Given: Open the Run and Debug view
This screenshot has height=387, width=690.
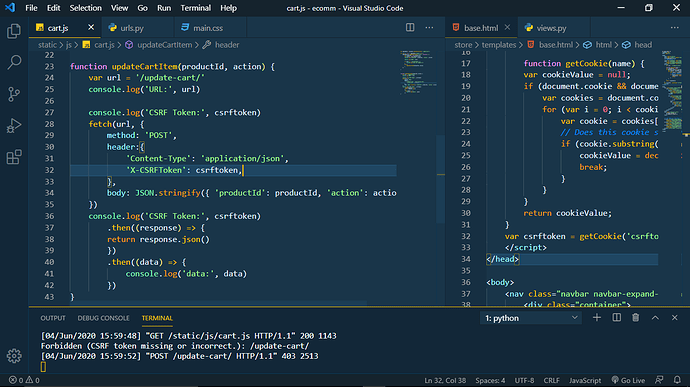Looking at the screenshot, I should (x=14, y=125).
